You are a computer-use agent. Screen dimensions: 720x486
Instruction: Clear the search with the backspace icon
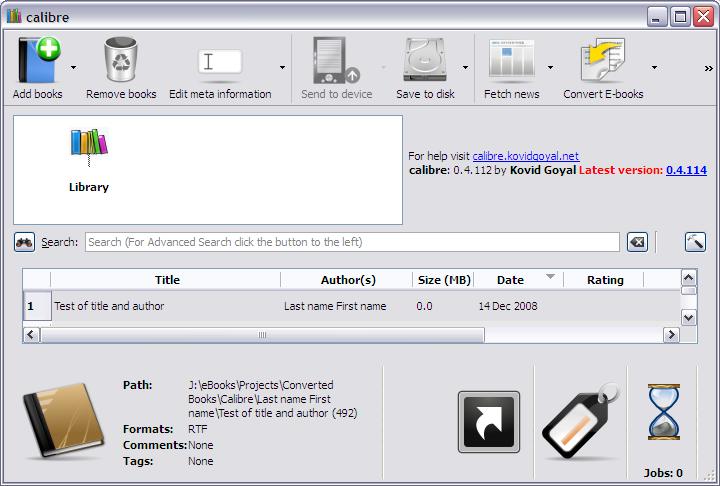pyautogui.click(x=637, y=242)
